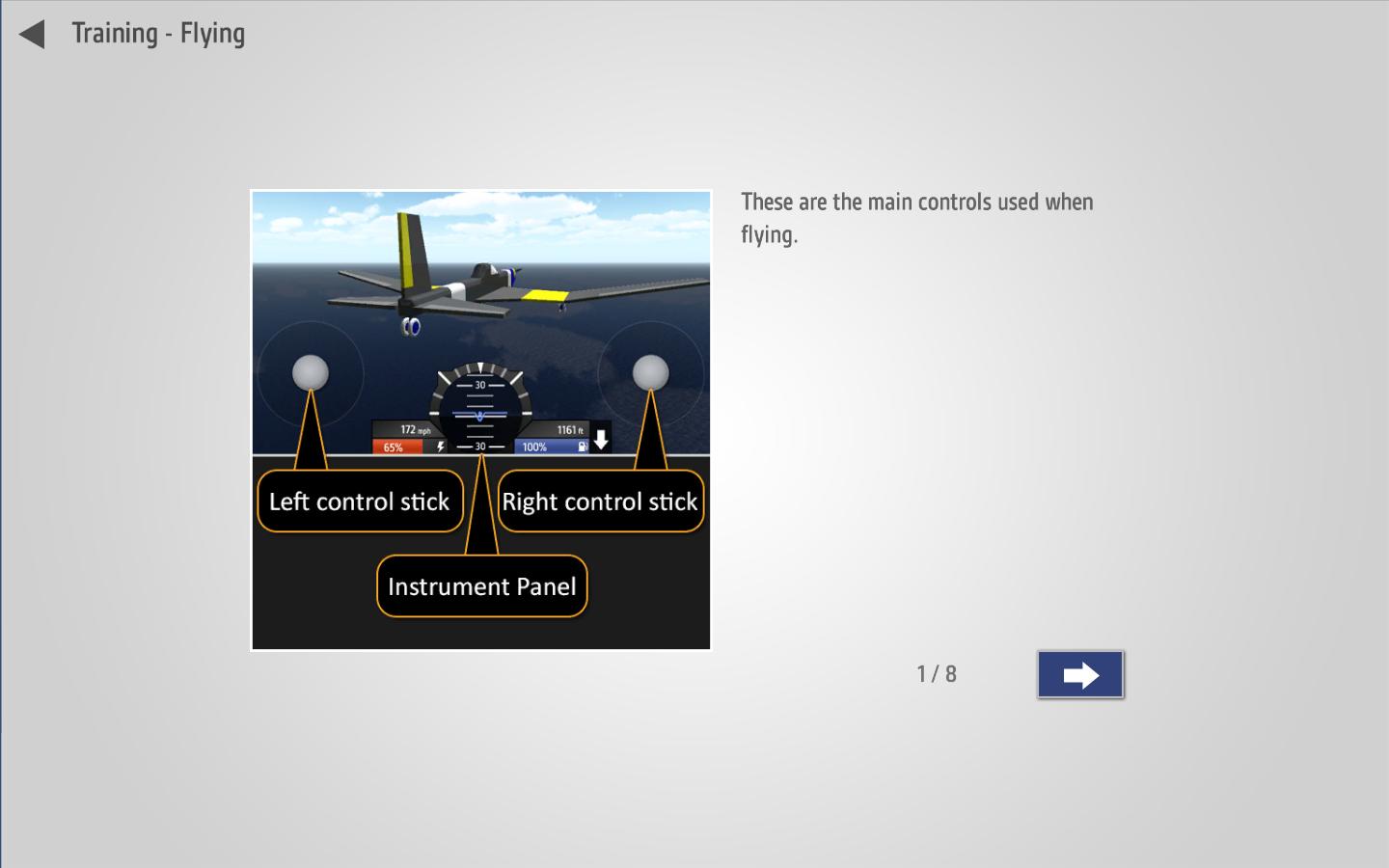The width and height of the screenshot is (1389, 868).
Task: Click the "Instrument Panel" label
Action: [481, 586]
